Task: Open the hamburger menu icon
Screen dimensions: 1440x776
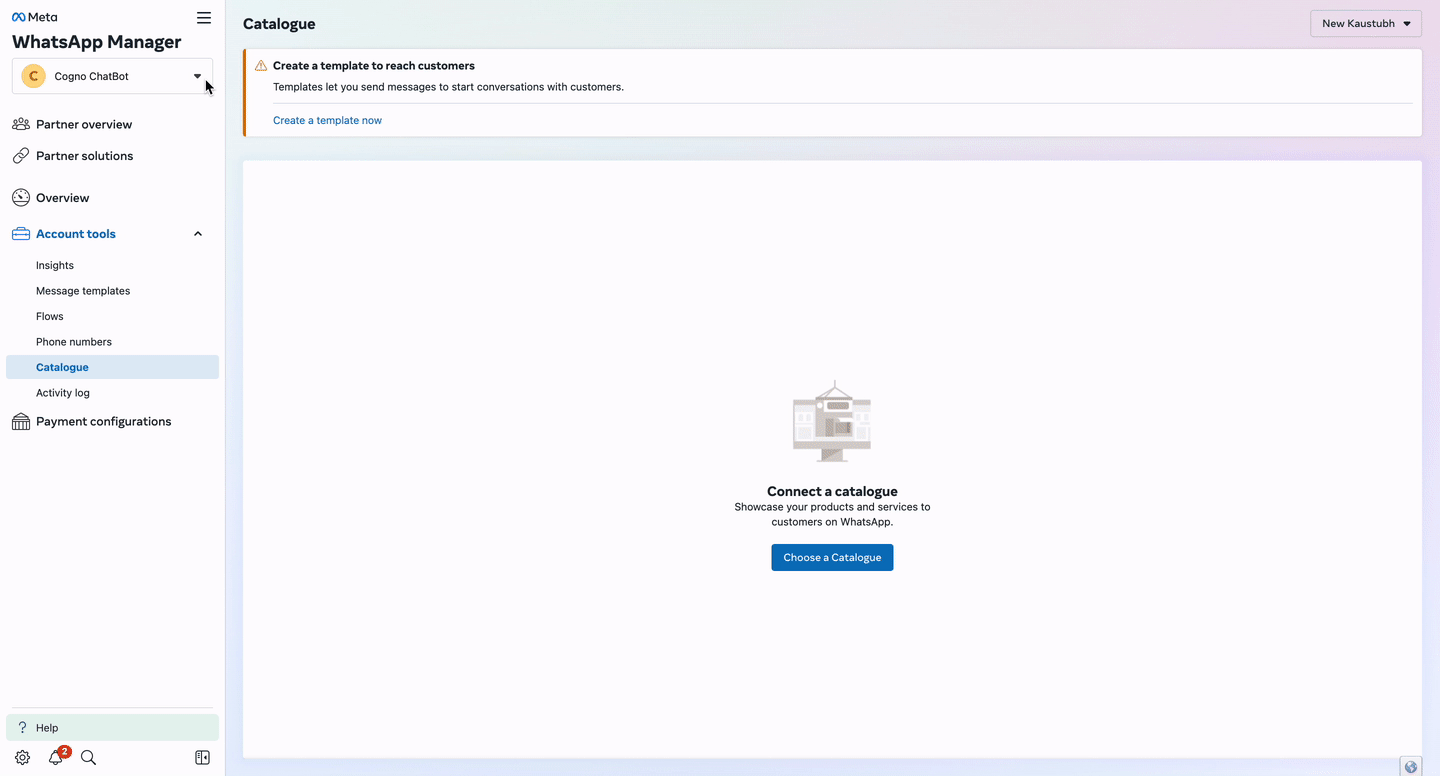Action: (x=204, y=17)
